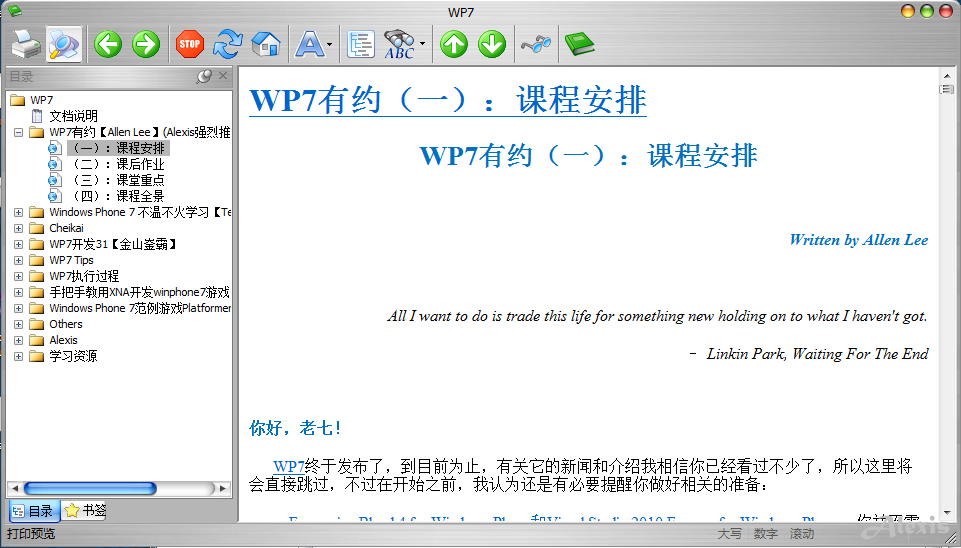Screen dimensions: 961x548
Task: Select the Others folder
Action: point(66,324)
